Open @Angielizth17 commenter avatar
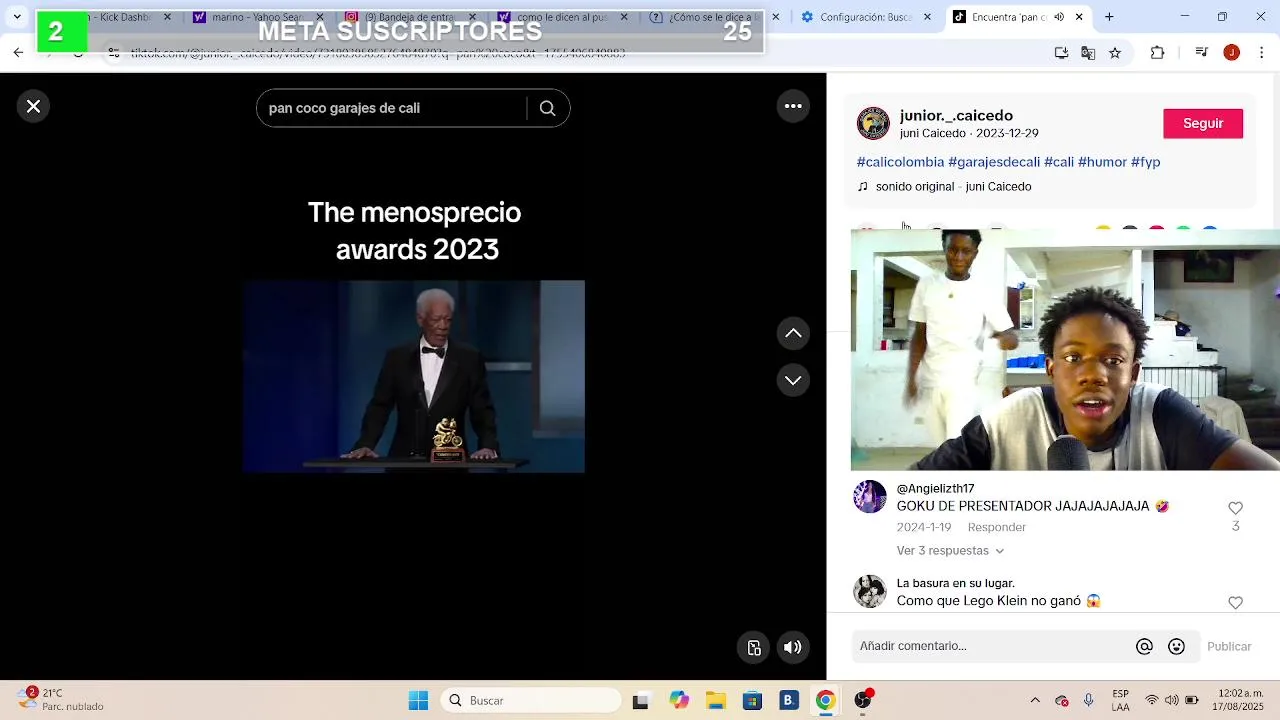The width and height of the screenshot is (1280, 720). [x=870, y=497]
